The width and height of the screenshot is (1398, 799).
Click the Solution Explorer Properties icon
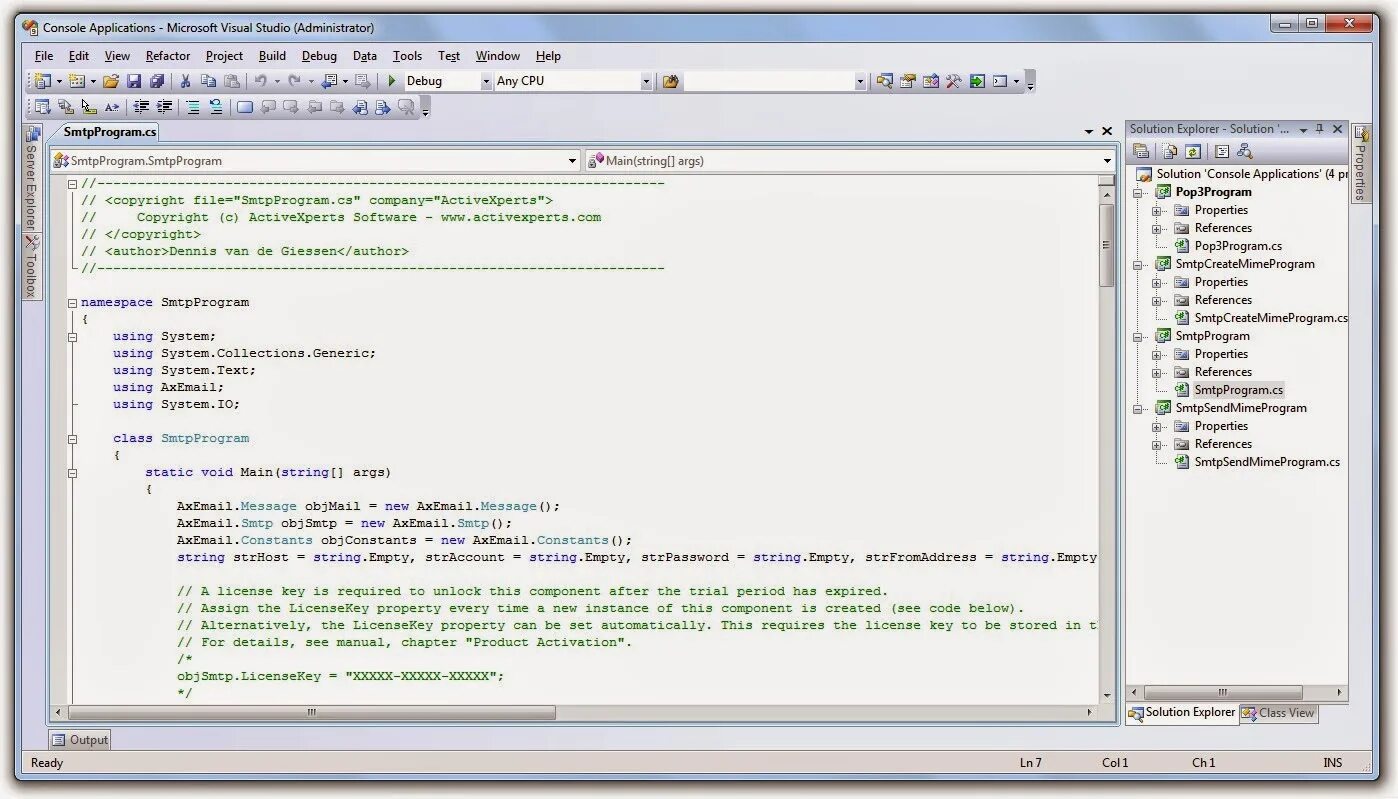[1141, 152]
